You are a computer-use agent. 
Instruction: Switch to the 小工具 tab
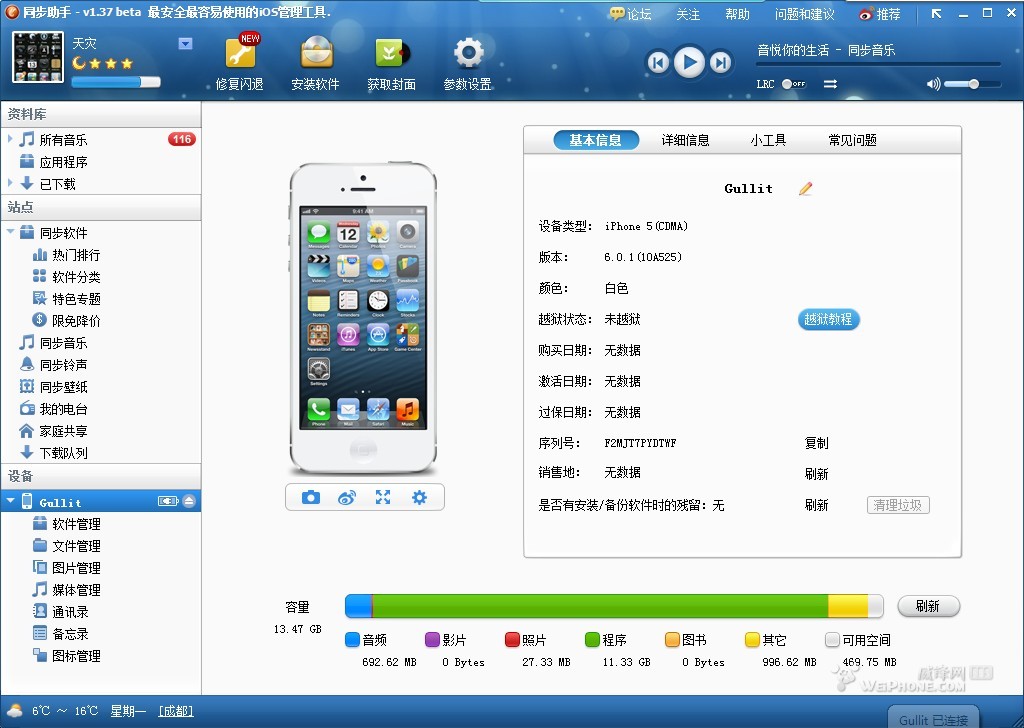point(768,140)
